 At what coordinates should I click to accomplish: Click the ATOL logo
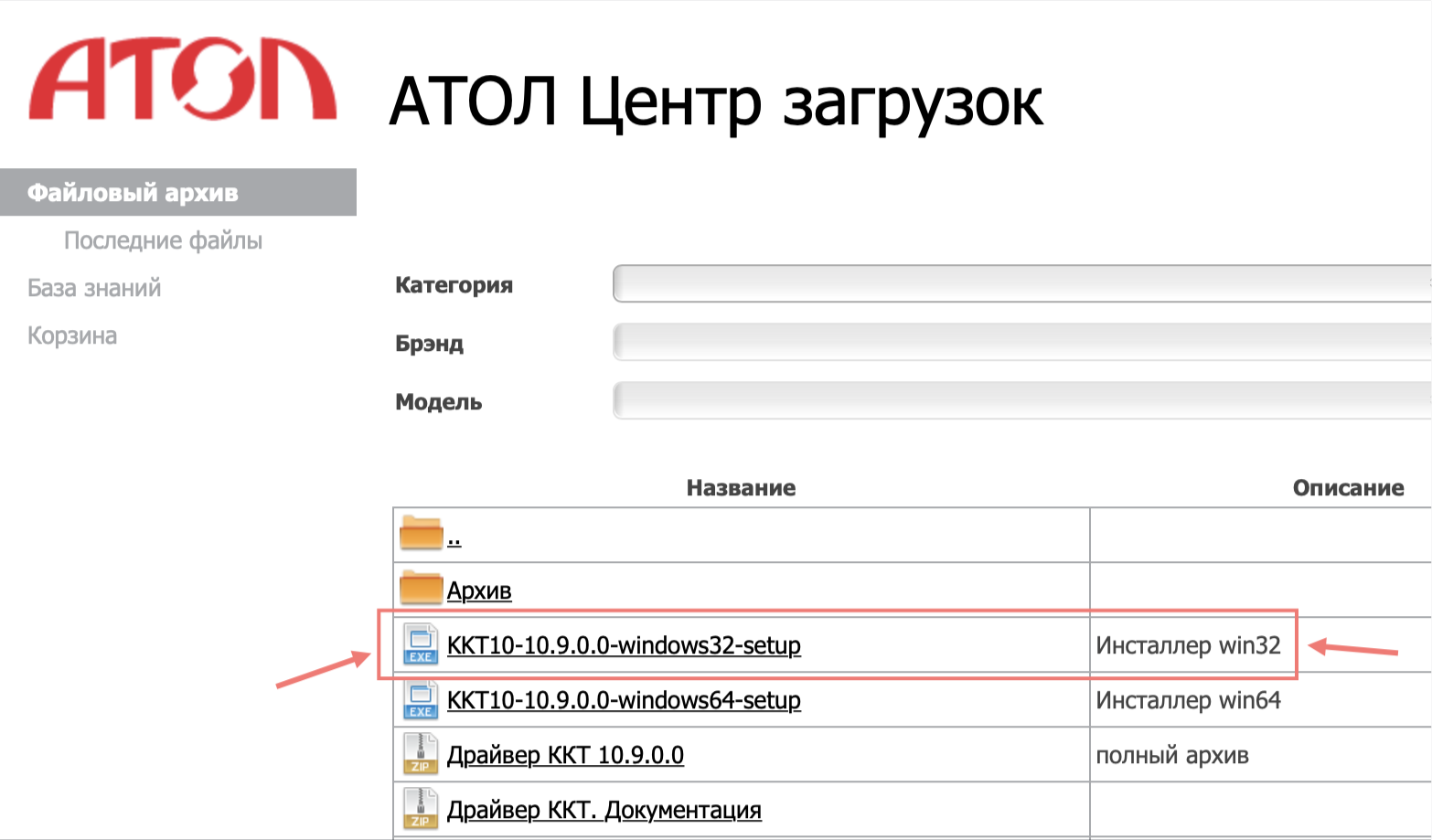[x=183, y=80]
